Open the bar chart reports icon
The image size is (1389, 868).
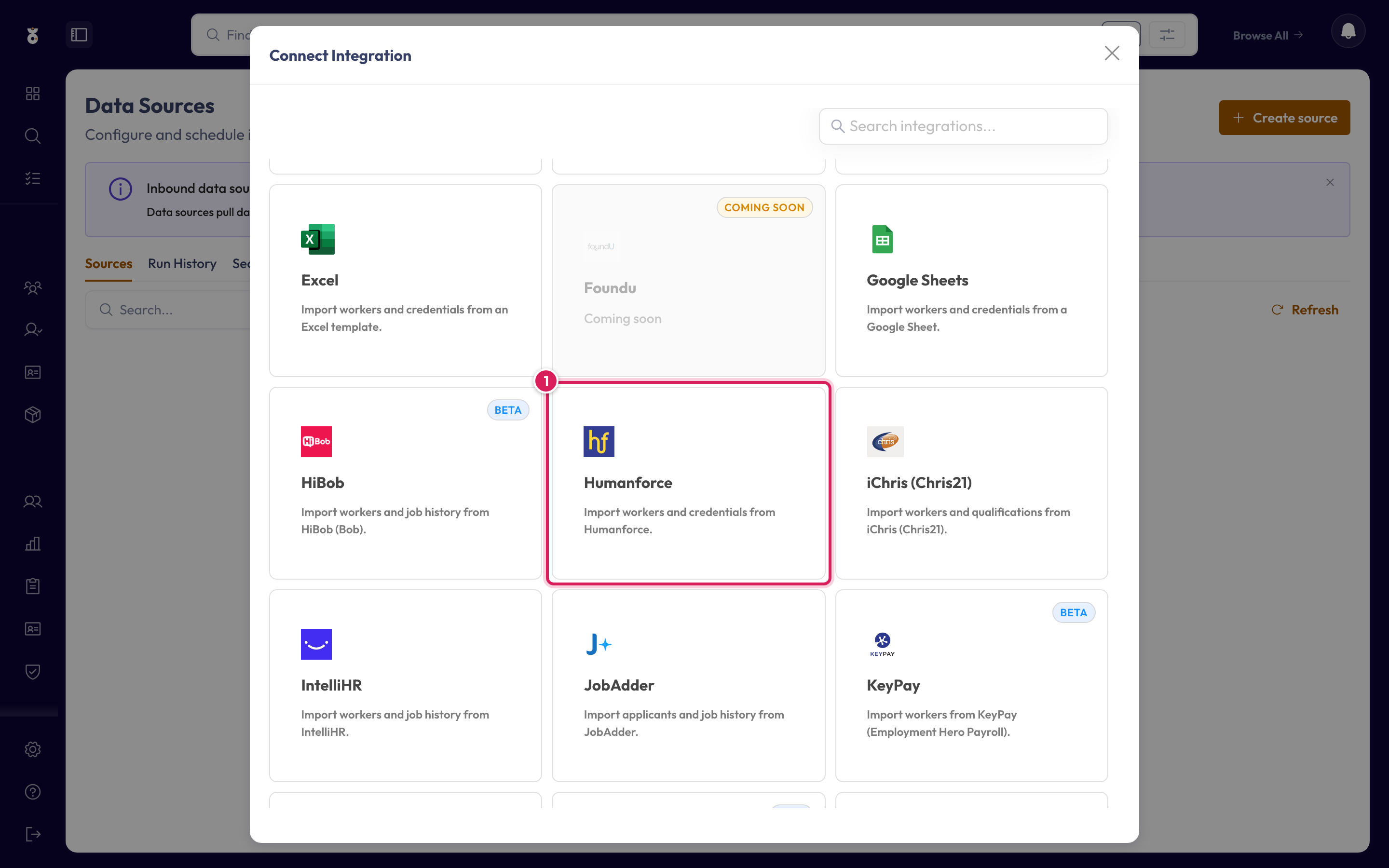33,543
